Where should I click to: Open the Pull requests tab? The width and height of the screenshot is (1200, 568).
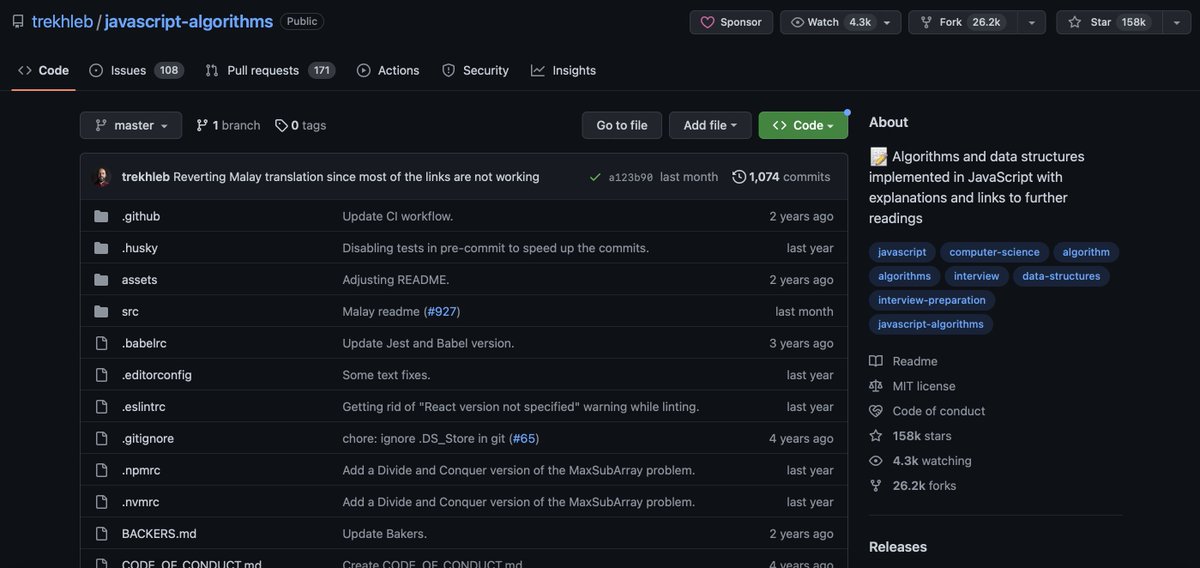pos(270,70)
